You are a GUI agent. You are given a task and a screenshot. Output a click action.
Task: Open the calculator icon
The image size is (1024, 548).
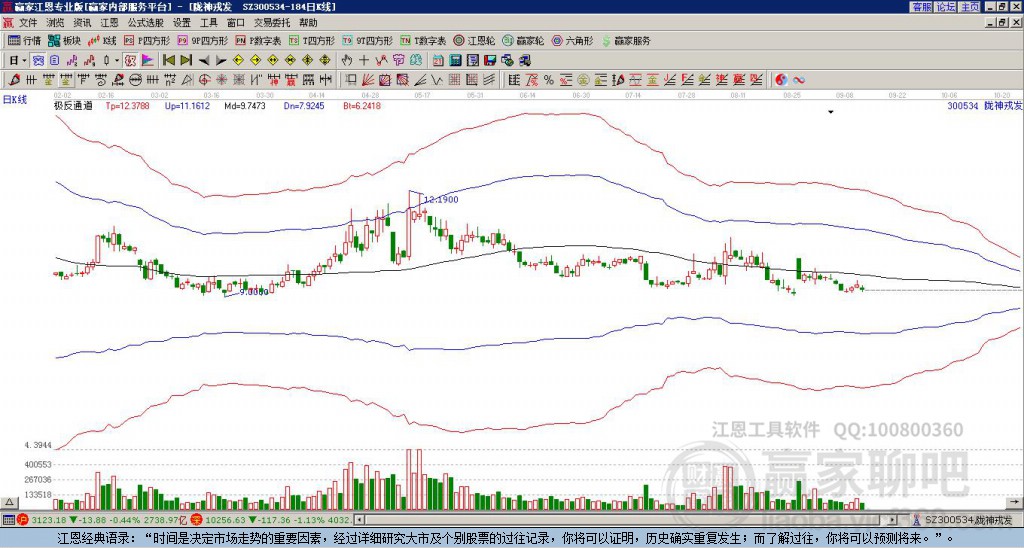[455, 61]
